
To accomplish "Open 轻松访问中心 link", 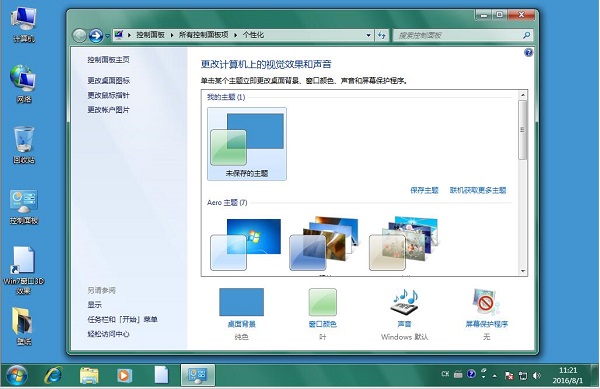I will pyautogui.click(x=108, y=334).
